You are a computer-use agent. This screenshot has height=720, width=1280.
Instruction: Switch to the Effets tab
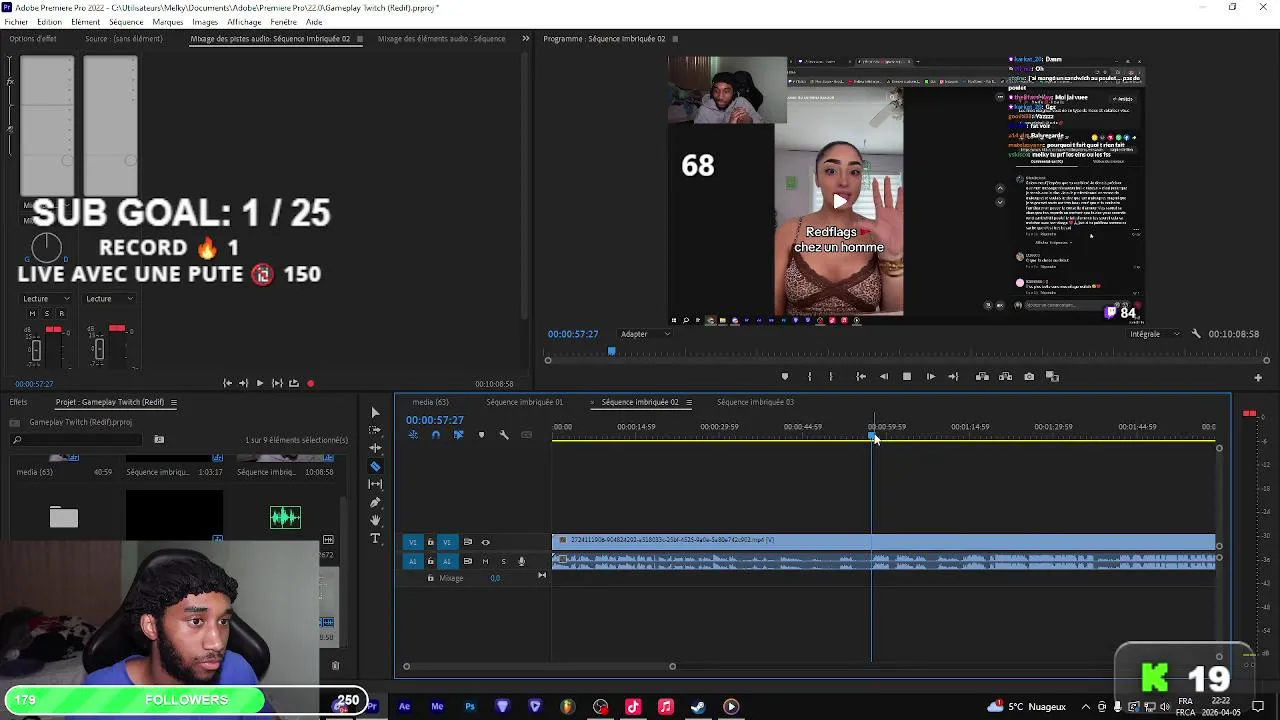tap(18, 402)
